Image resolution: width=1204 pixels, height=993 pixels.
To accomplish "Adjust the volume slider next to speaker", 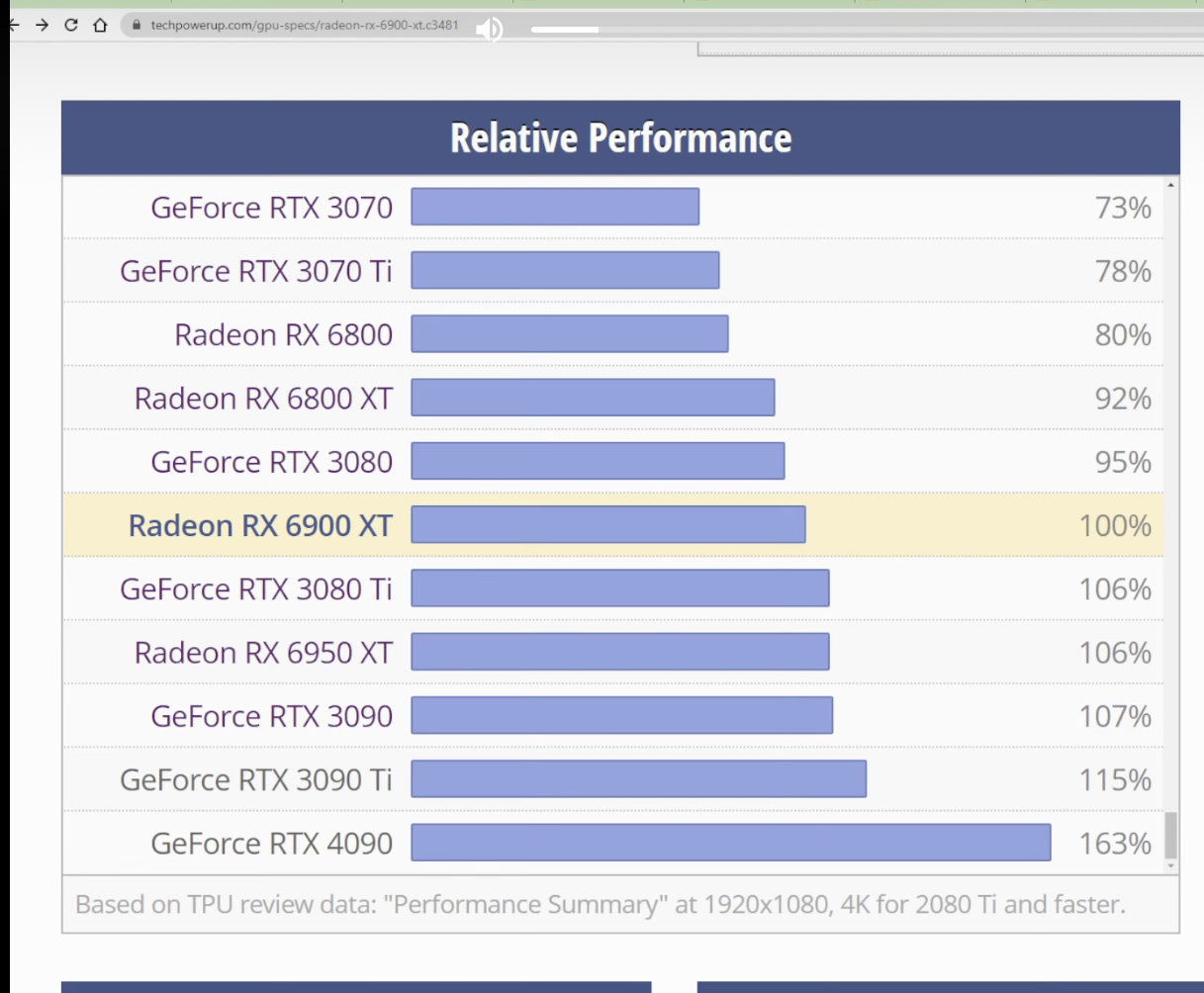I will click(x=565, y=30).
